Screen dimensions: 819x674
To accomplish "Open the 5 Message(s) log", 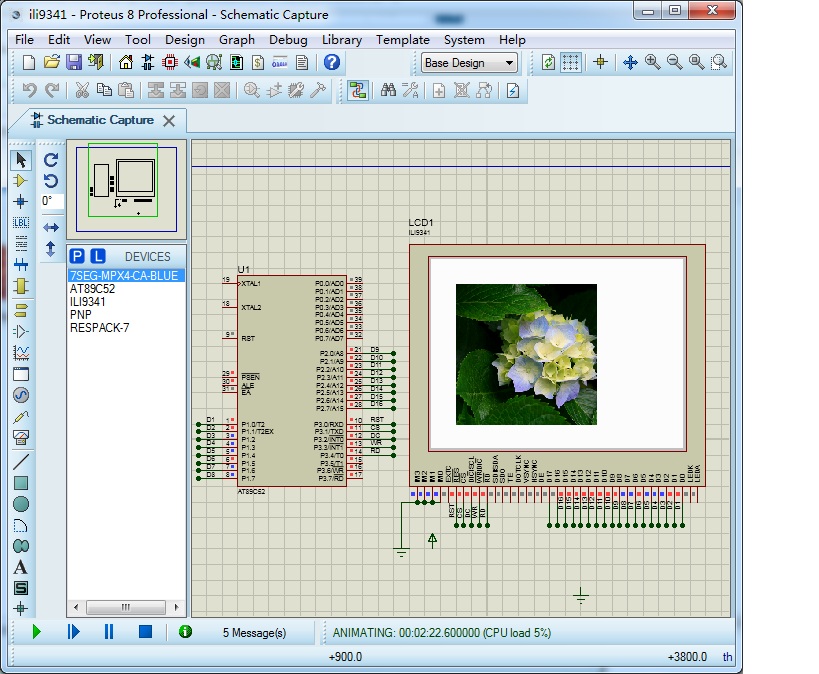I will (253, 633).
